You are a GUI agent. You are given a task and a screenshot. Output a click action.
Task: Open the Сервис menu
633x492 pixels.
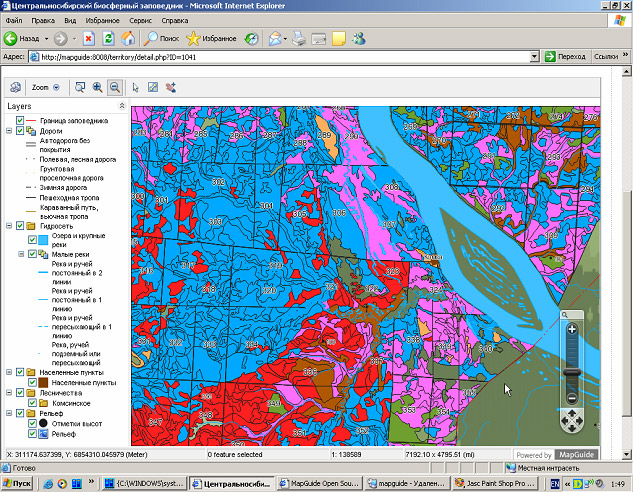pos(141,20)
